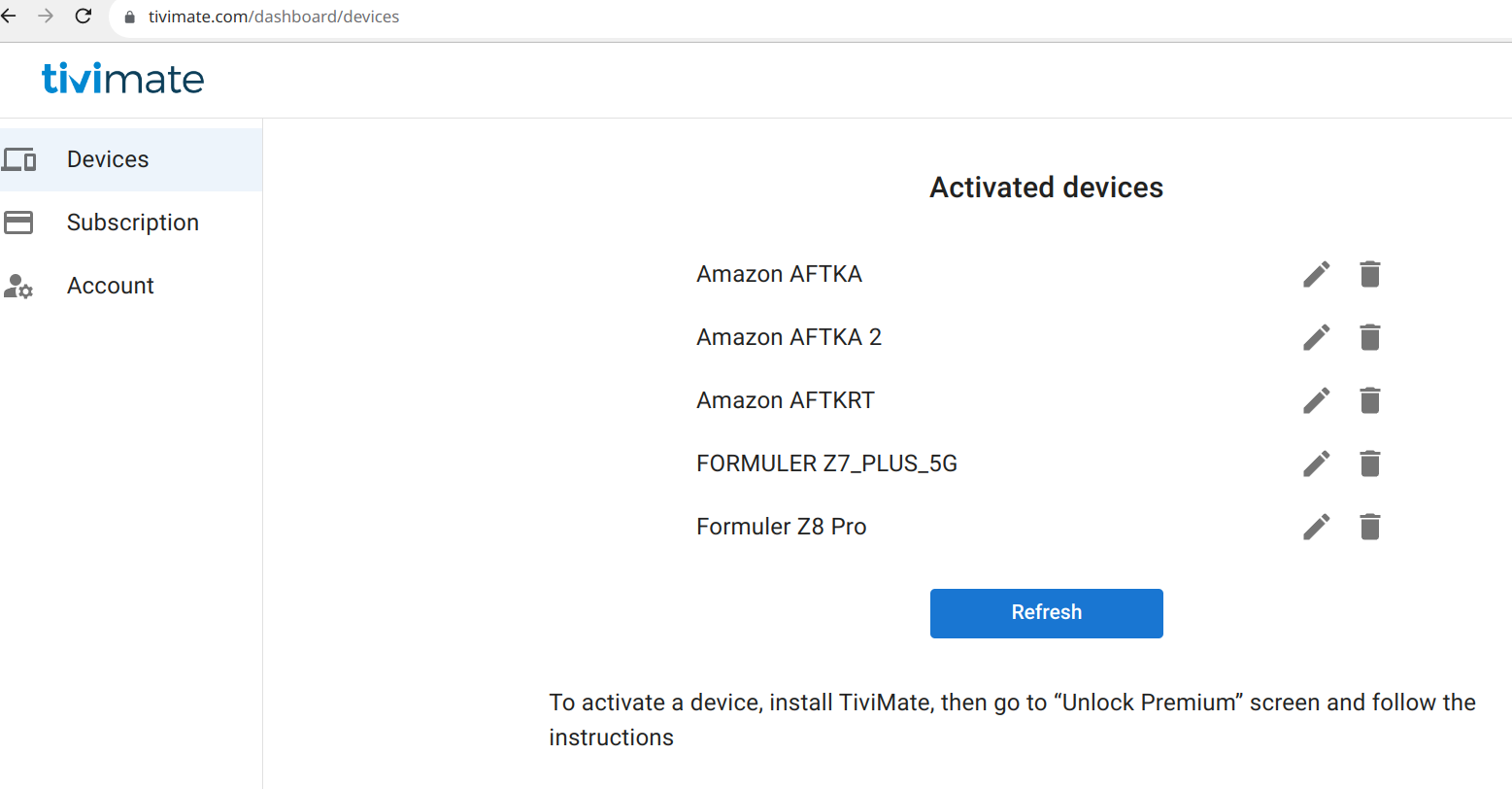Viewport: 1512px width, 789px height.
Task: Edit the FORMULER Z7_PLUS_5G entry
Action: coord(1316,464)
